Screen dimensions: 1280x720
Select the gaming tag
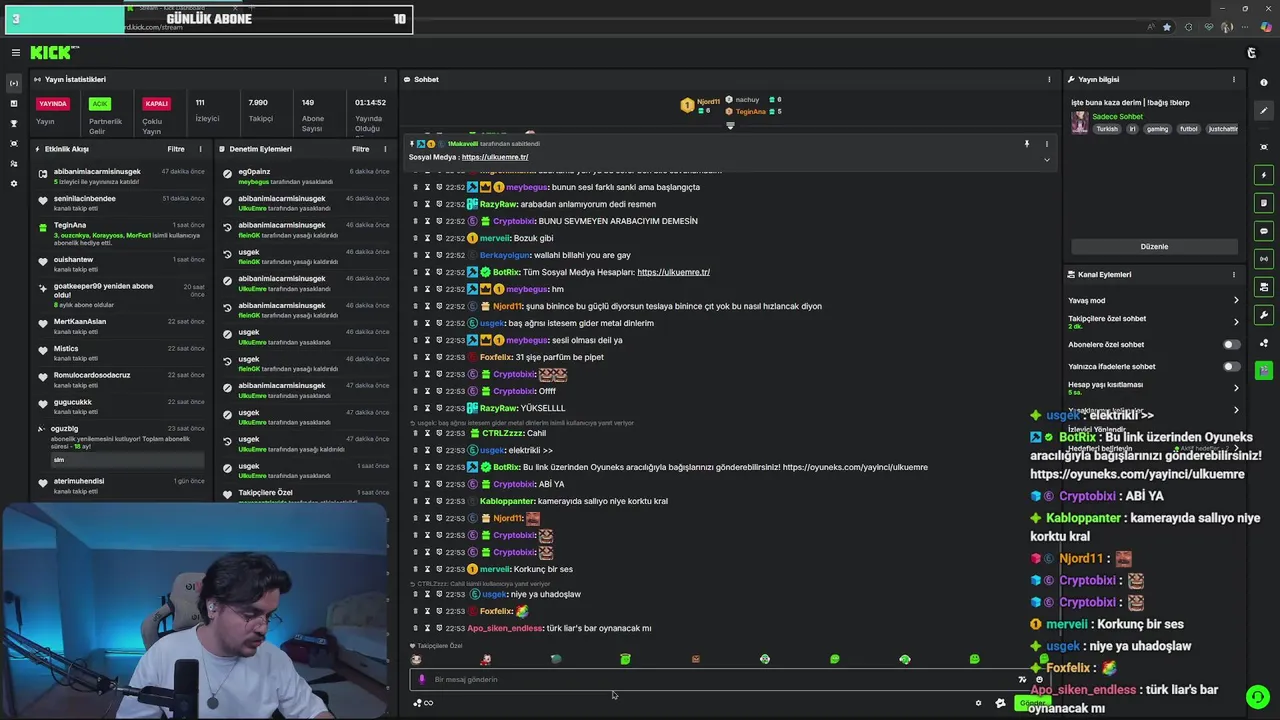[1157, 129]
